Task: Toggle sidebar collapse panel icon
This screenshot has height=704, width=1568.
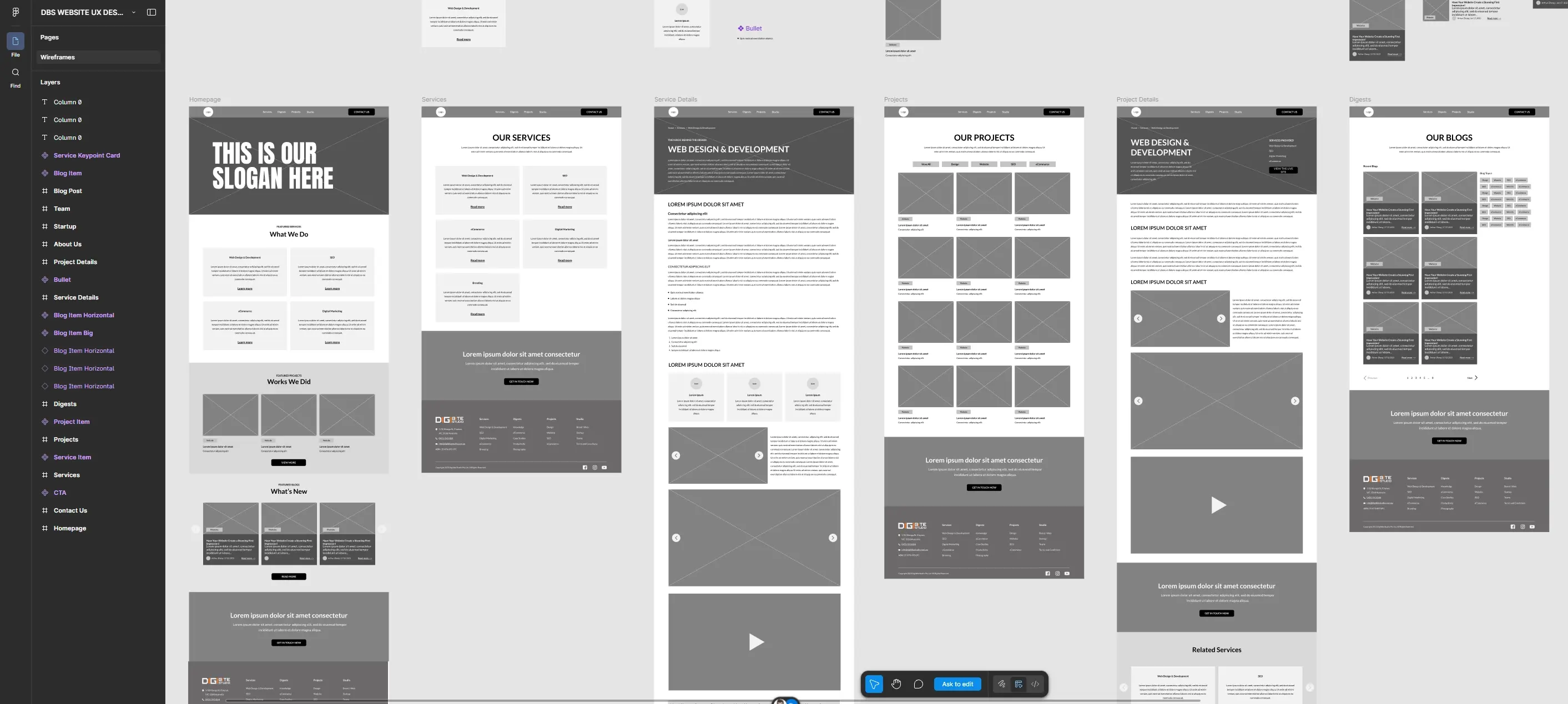Action: [152, 12]
